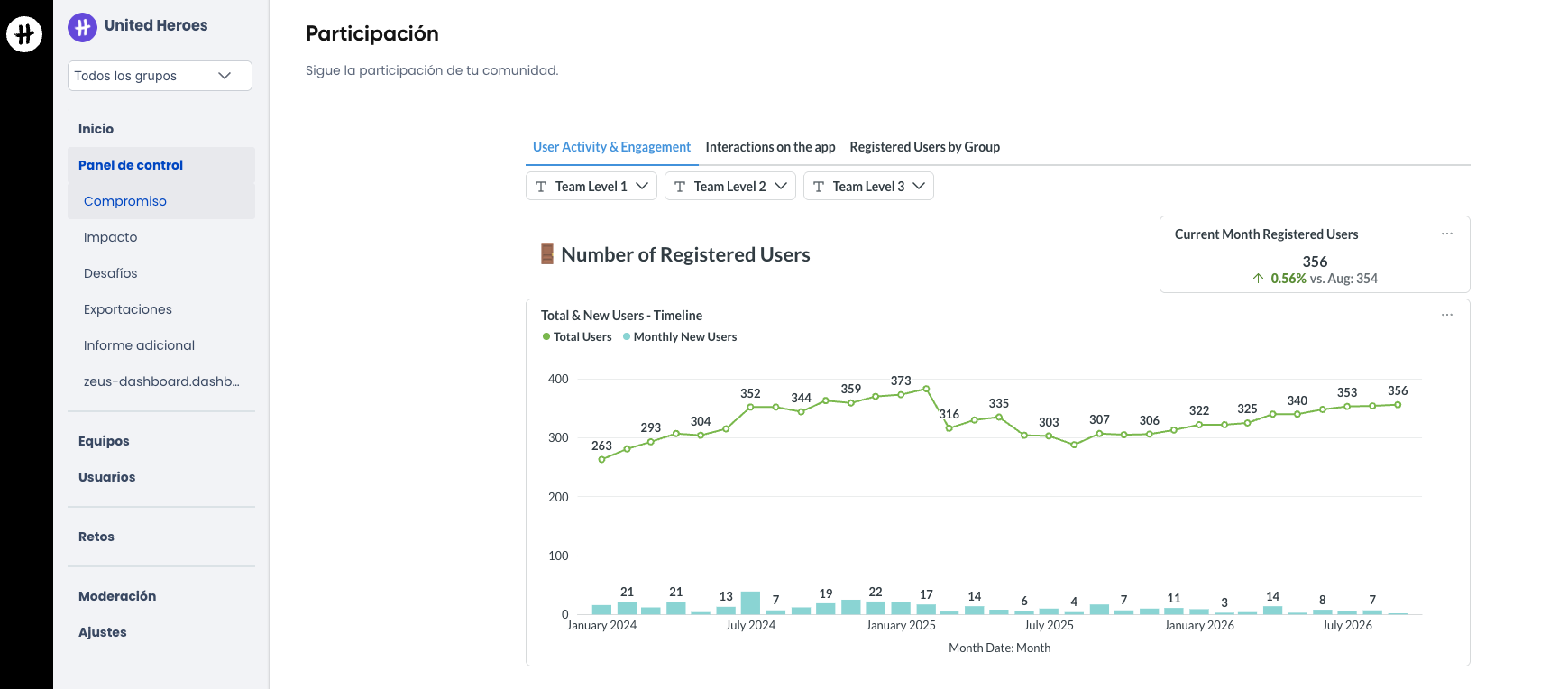The height and width of the screenshot is (689, 1568).
Task: Open the zeus-dashboard.dashb... sidebar entry
Action: (x=161, y=381)
